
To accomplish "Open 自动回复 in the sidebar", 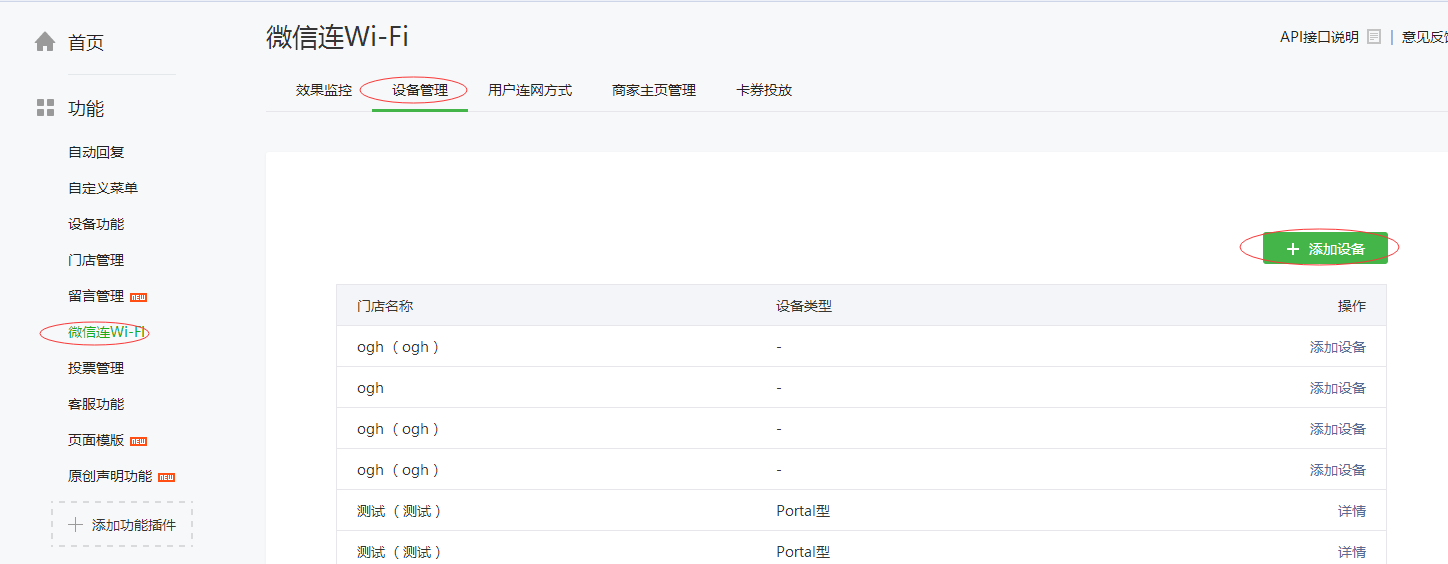I will pos(96,152).
